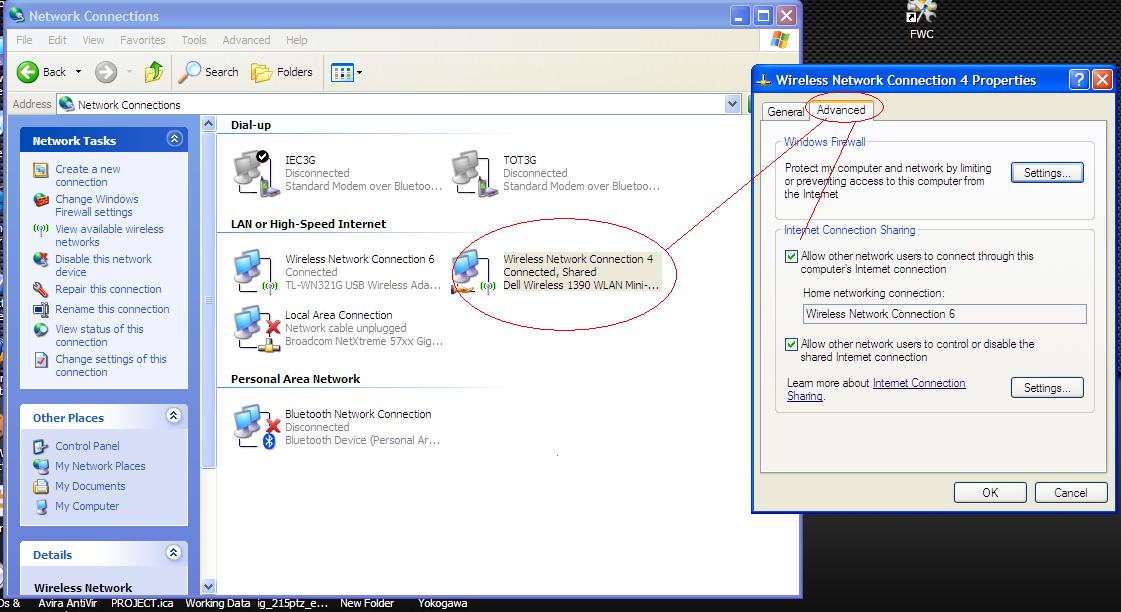The width and height of the screenshot is (1121, 612).
Task: Click Windows Firewall Settings button
Action: pyautogui.click(x=1047, y=172)
